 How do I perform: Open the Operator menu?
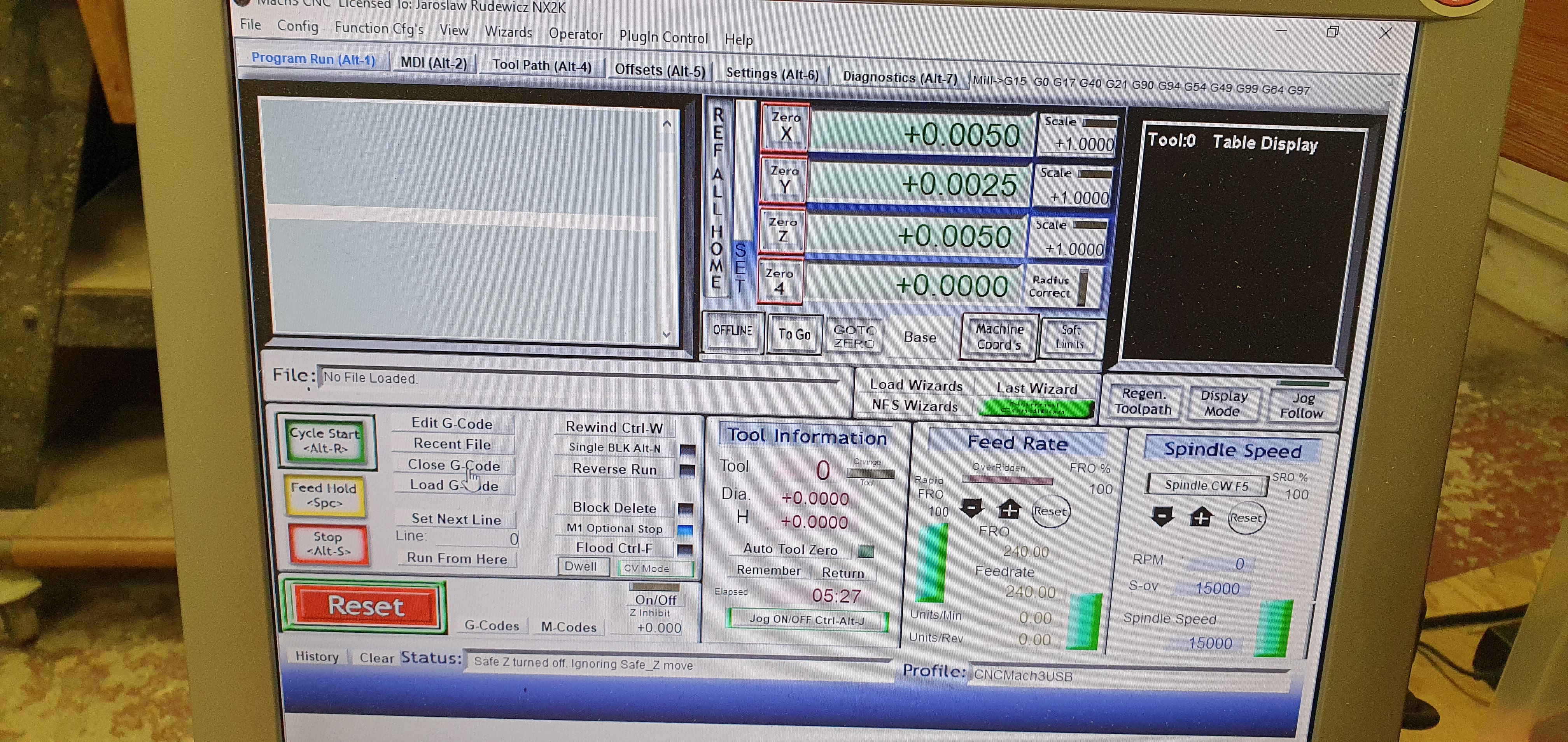575,34
